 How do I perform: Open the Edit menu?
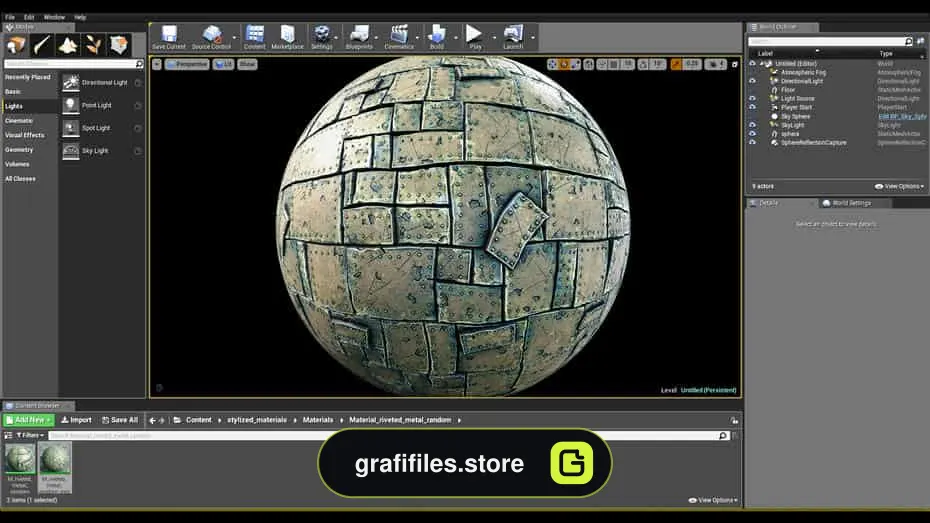(29, 17)
